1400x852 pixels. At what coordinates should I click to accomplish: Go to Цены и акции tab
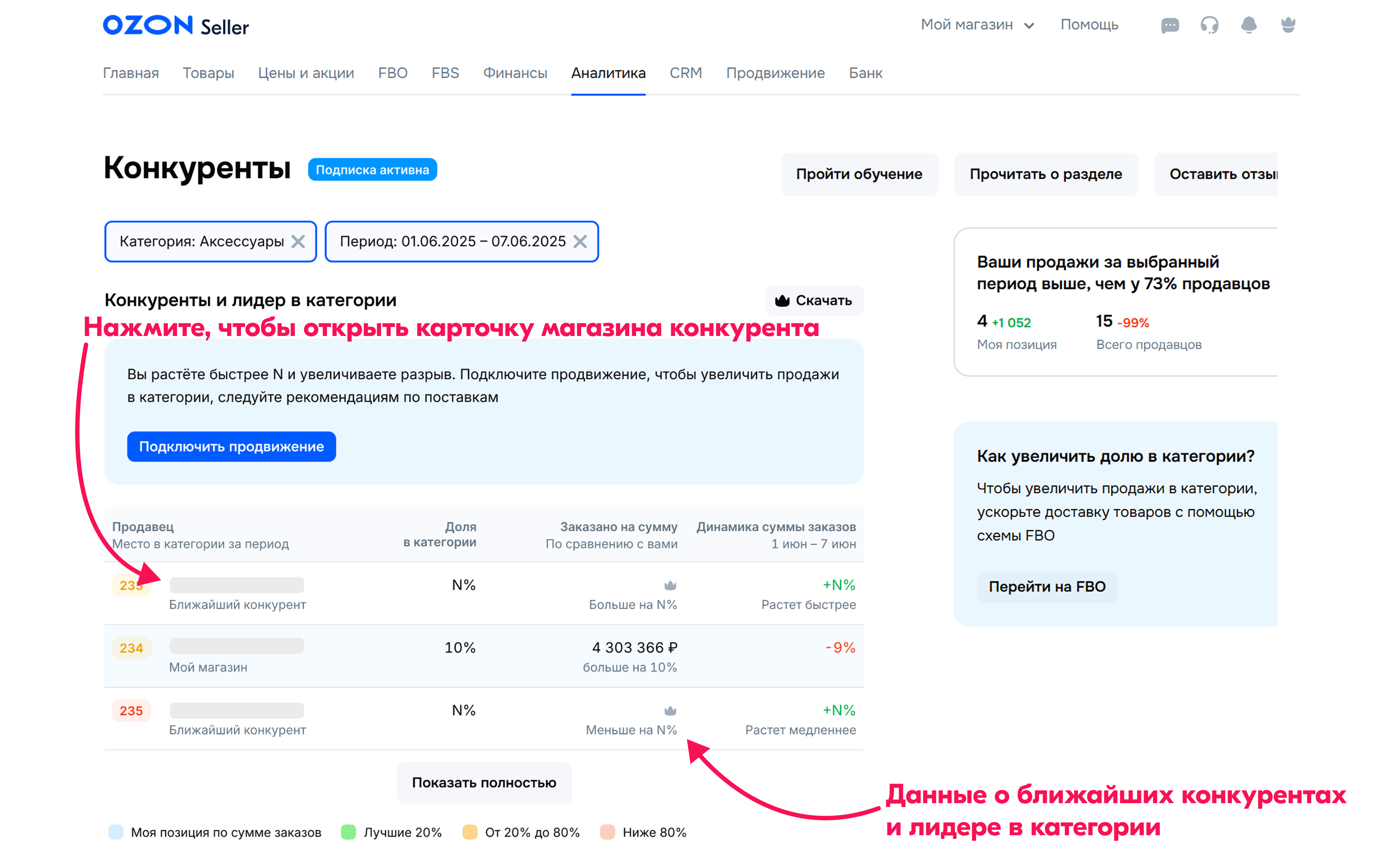click(306, 73)
